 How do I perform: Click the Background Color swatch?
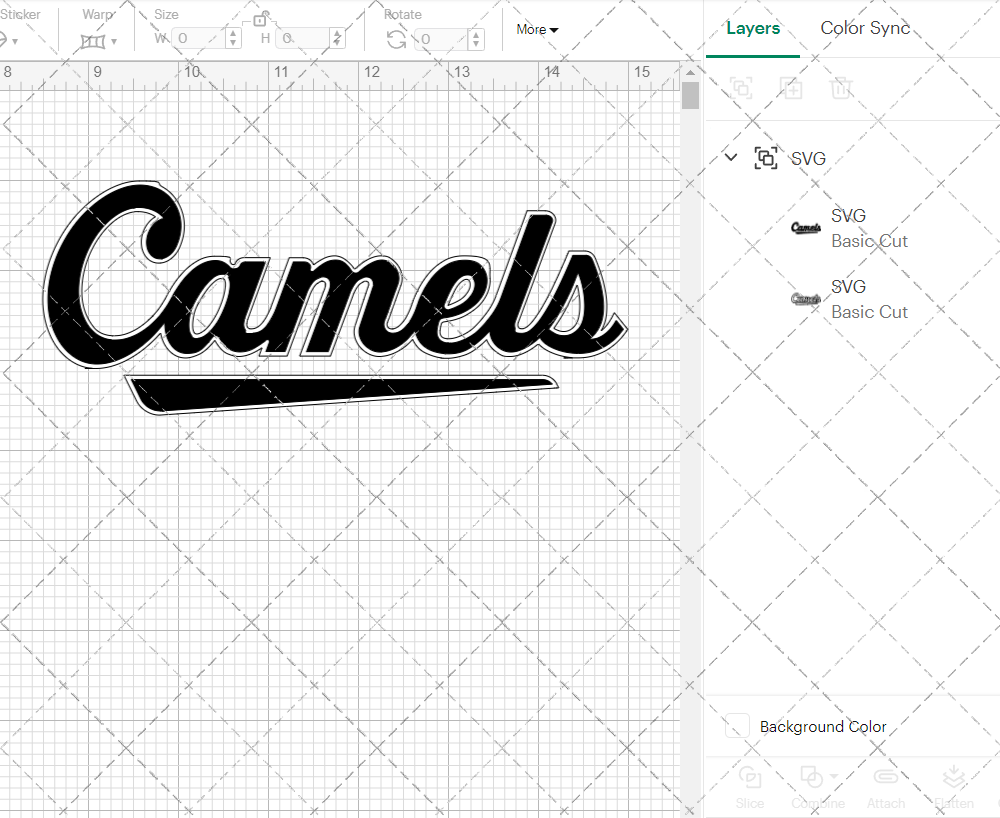pyautogui.click(x=736, y=726)
